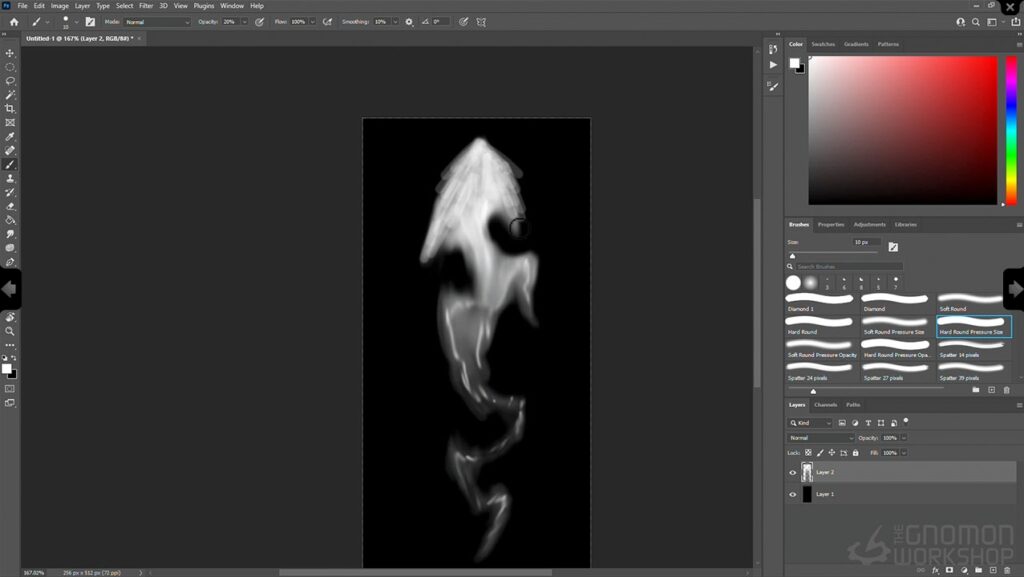Open Flow dropdown arrow
Image resolution: width=1024 pixels, height=577 pixels.
pyautogui.click(x=312, y=22)
